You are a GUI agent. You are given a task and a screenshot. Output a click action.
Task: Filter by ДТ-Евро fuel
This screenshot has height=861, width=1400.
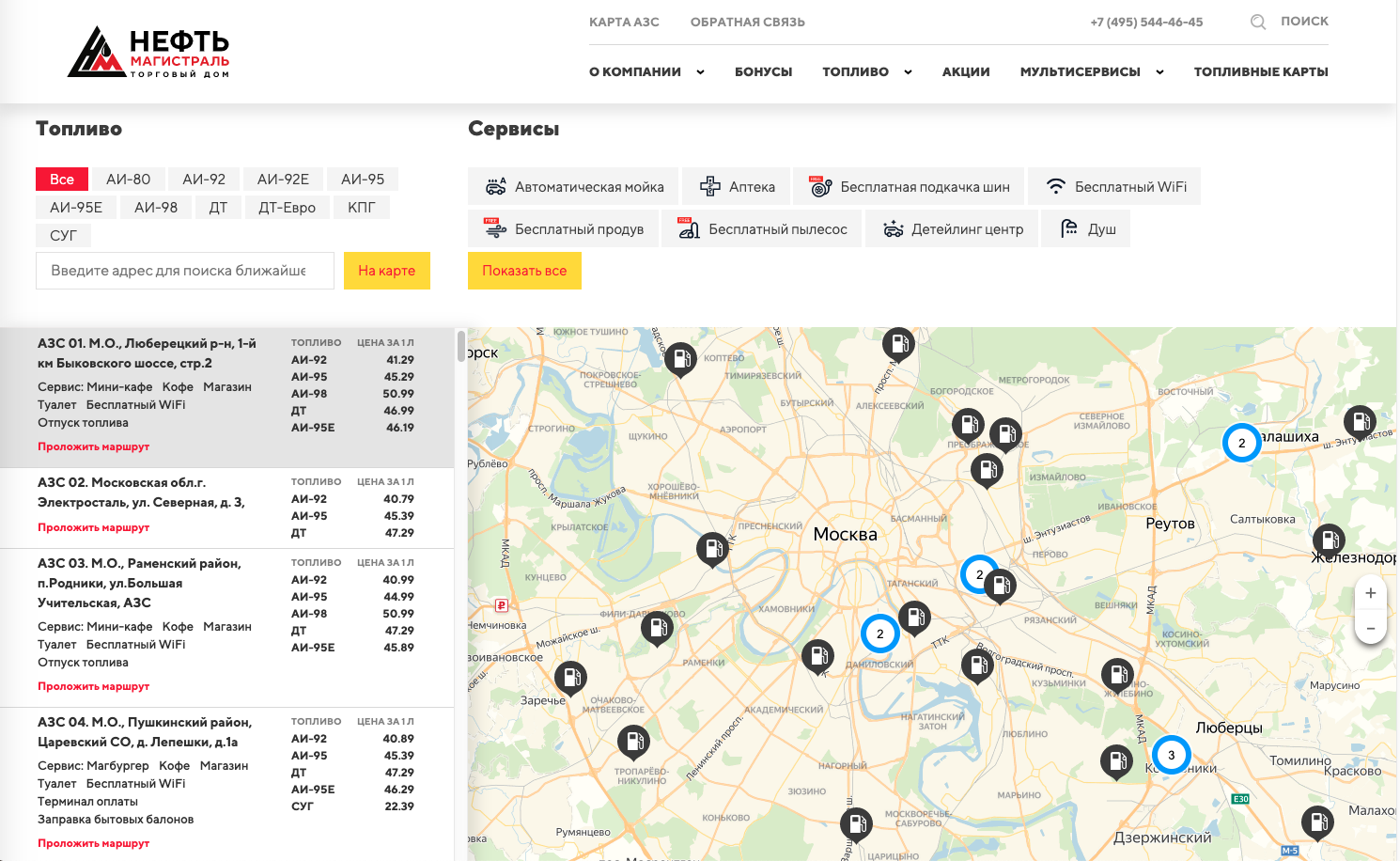(288, 207)
